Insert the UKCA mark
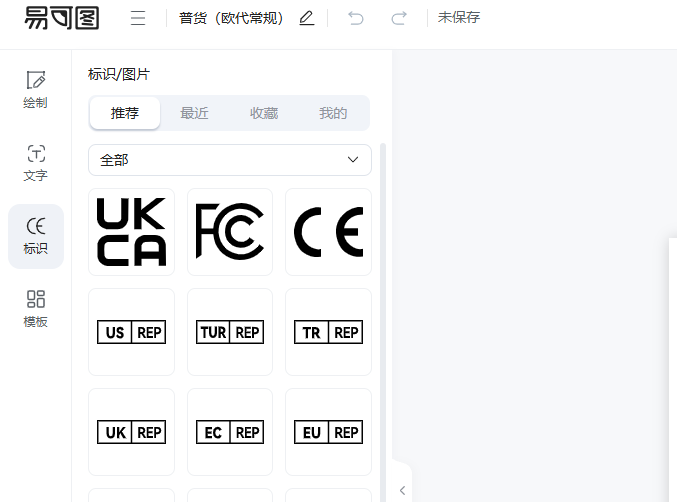Screen dimensions: 677x502 (x=131, y=232)
